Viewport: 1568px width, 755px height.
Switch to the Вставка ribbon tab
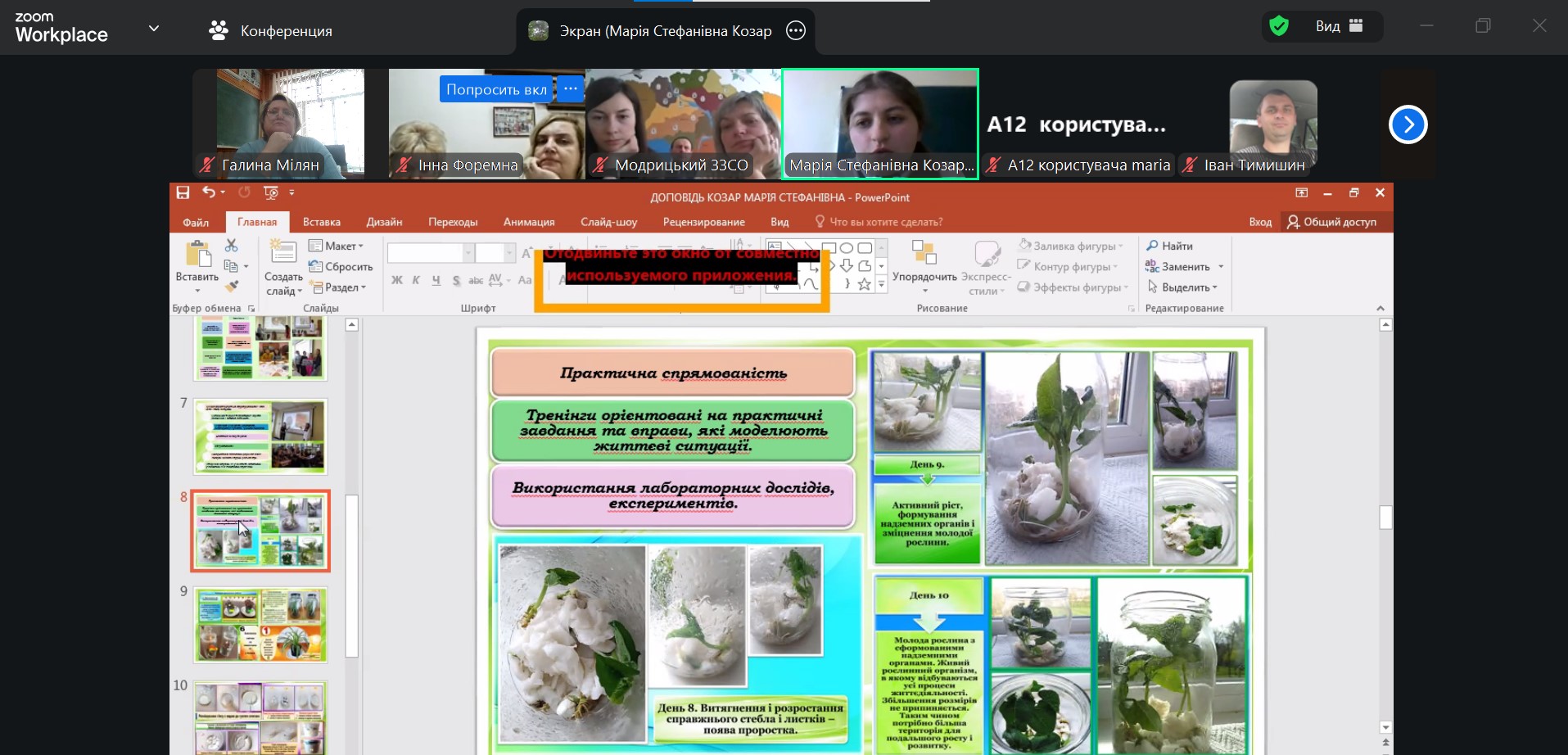click(x=321, y=222)
